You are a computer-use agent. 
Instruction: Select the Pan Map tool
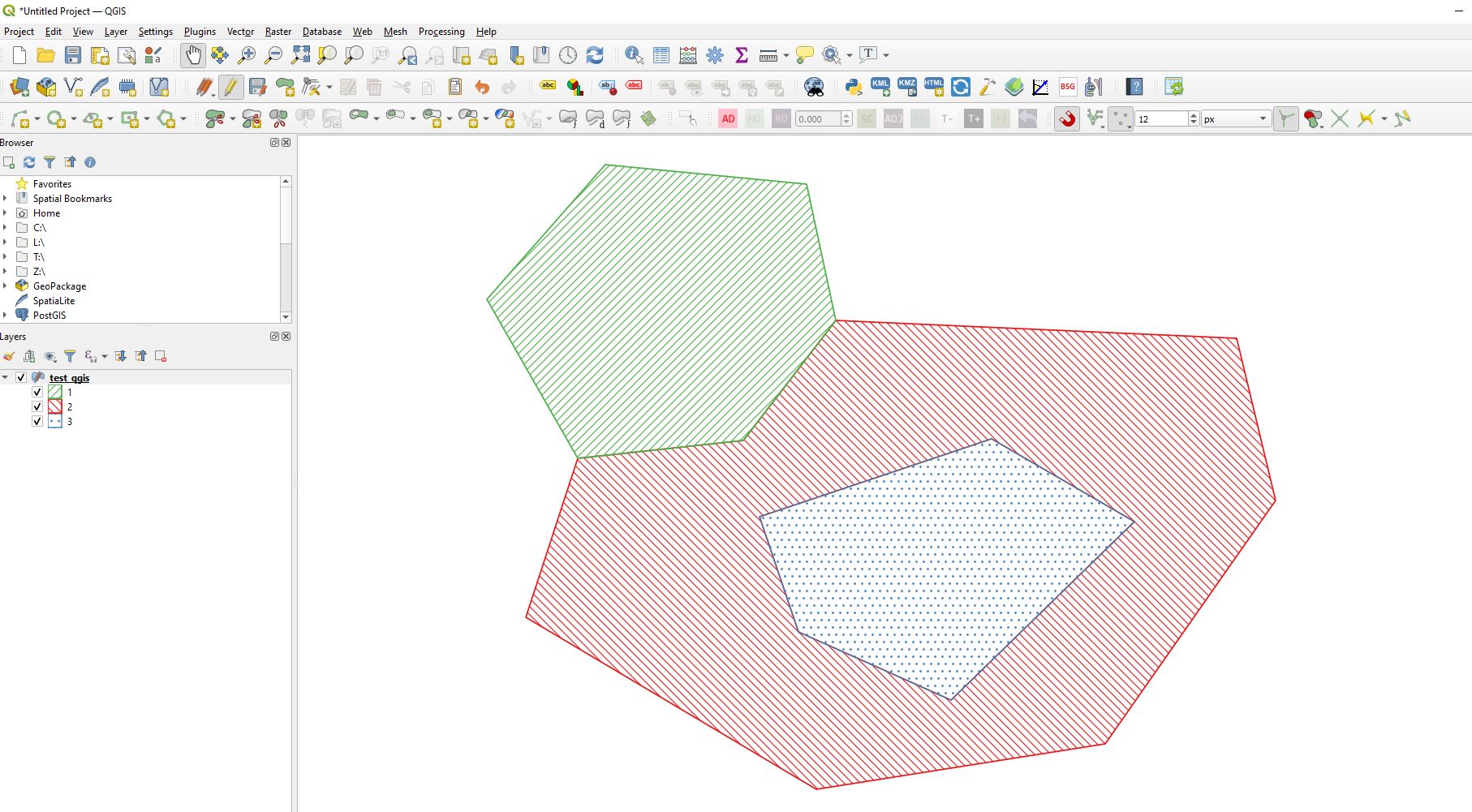192,54
